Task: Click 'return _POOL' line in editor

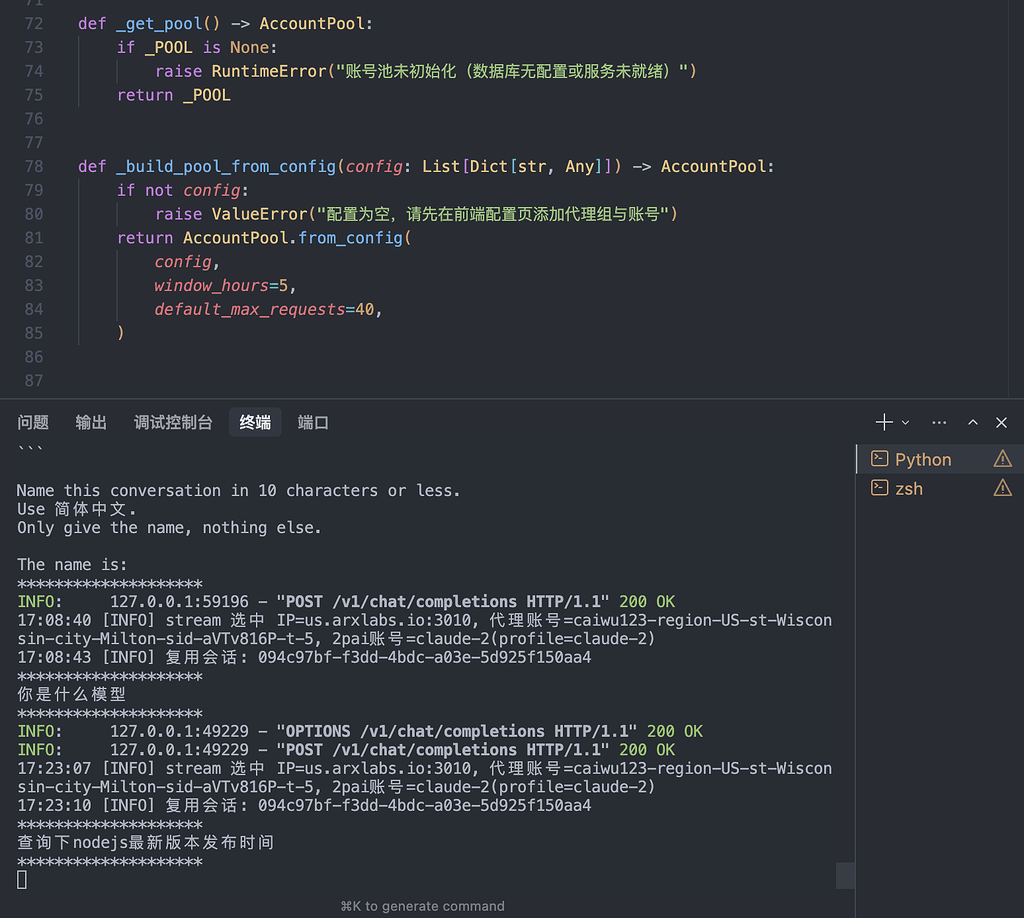Action: tap(174, 95)
